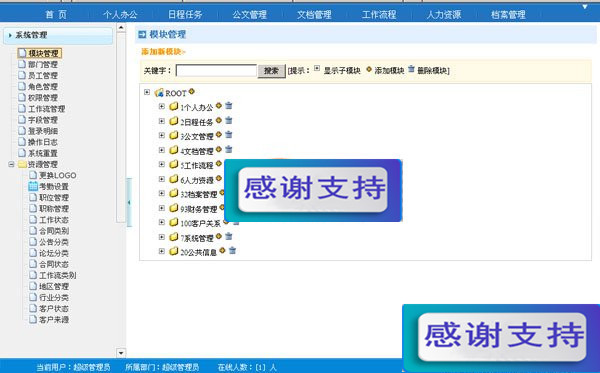Click the add-module icon beside 20公共信息

point(222,251)
